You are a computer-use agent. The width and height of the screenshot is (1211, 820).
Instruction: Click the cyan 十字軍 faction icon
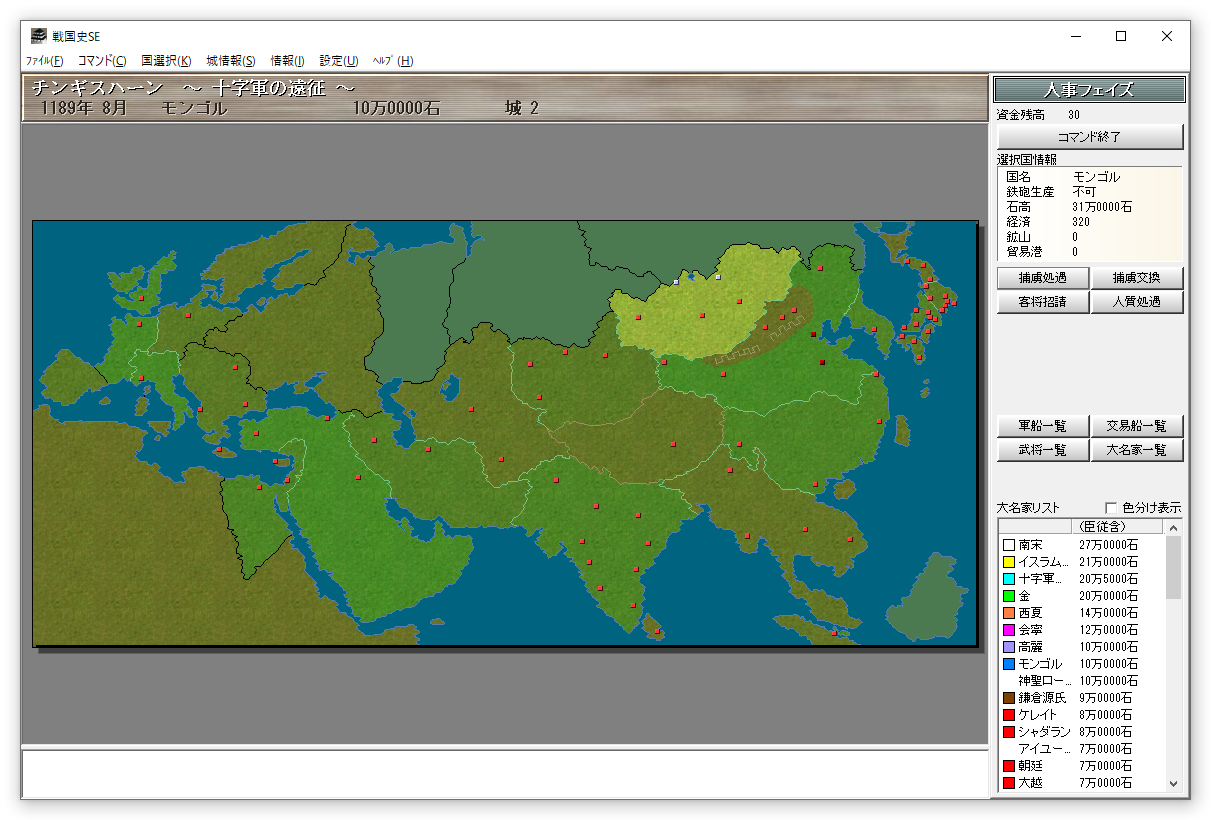tap(1008, 579)
